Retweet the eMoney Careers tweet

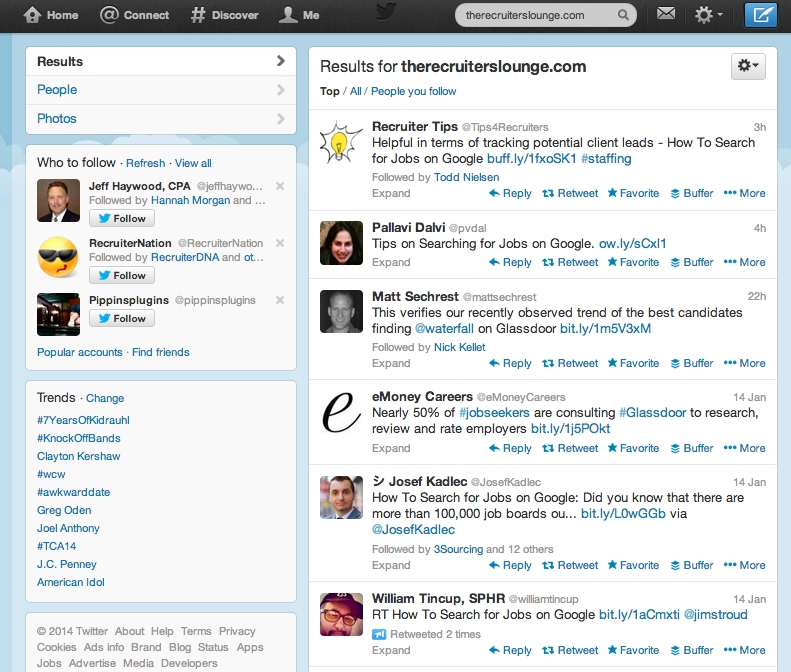tap(570, 448)
